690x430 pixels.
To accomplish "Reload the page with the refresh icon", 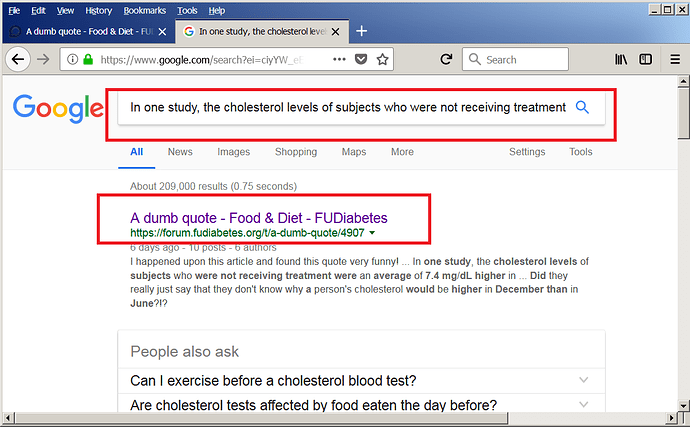I will [x=446, y=59].
